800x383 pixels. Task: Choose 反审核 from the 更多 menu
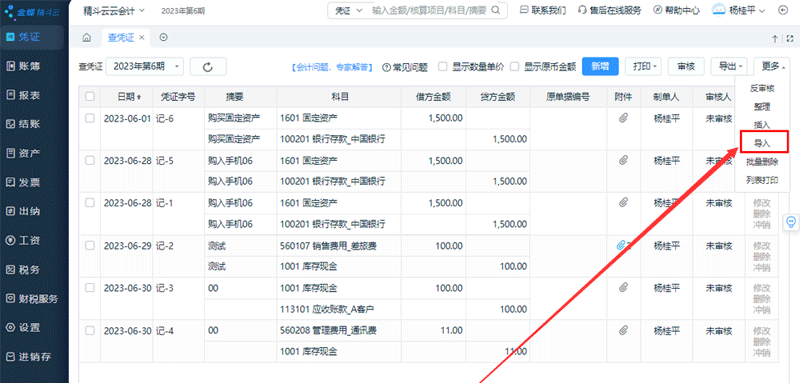762,88
